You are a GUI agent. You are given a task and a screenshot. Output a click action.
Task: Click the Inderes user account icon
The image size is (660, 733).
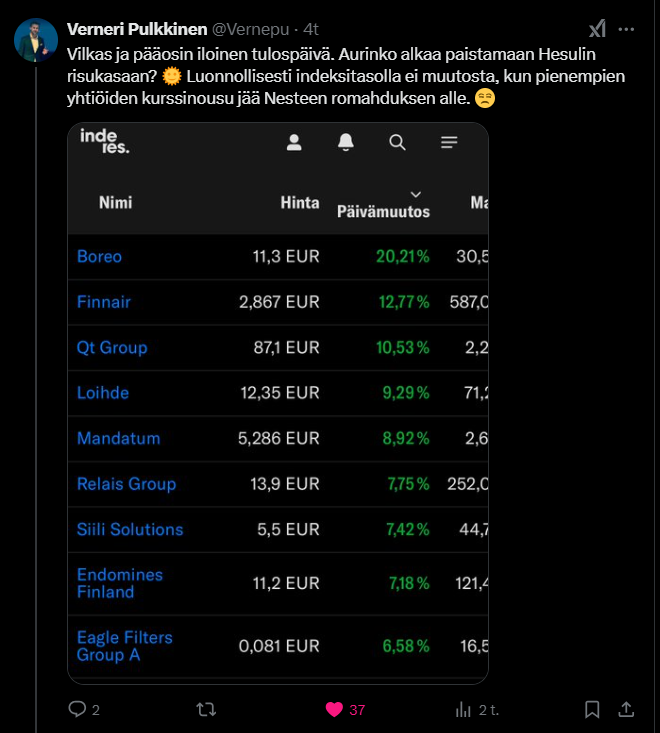294,143
